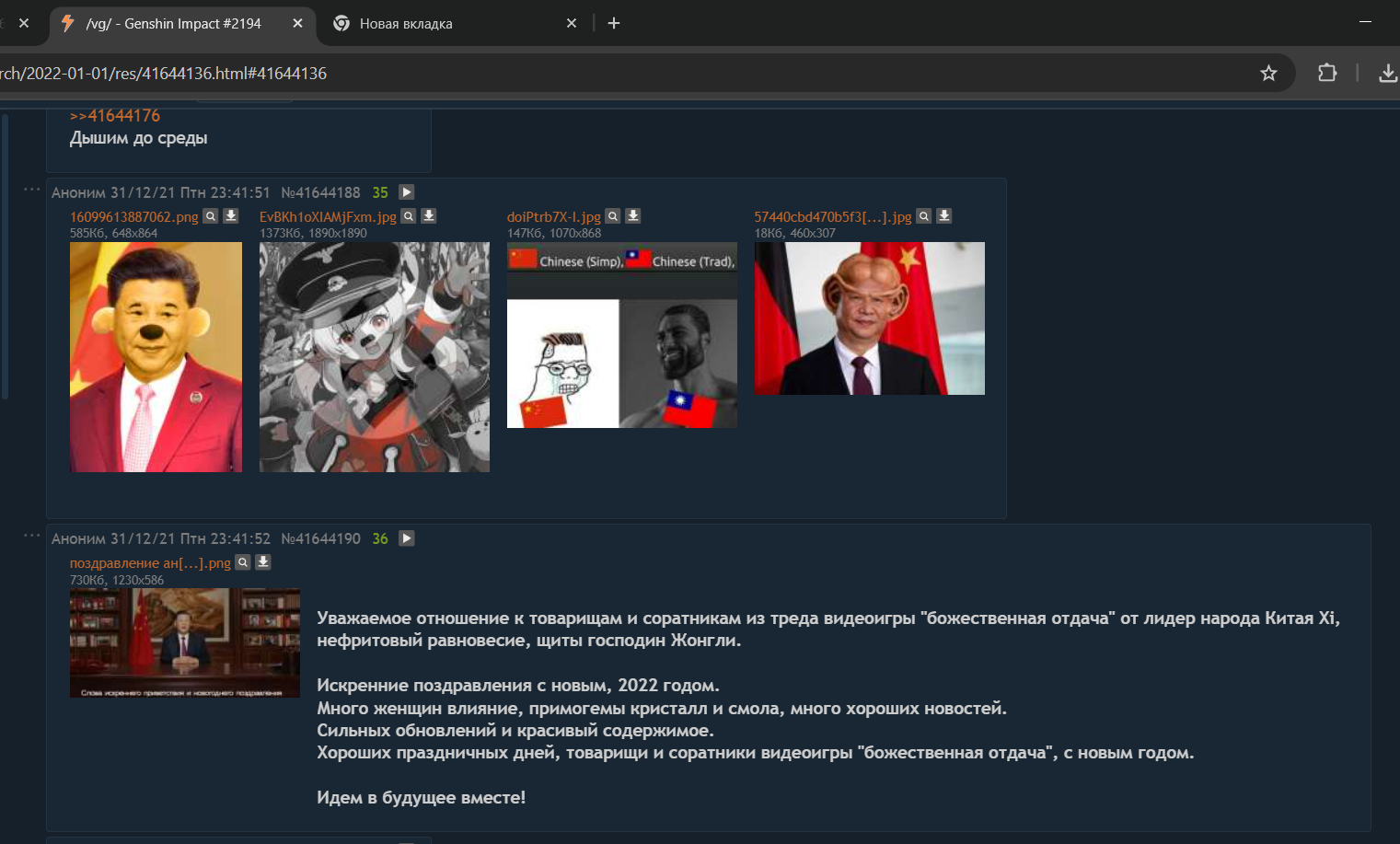Expand the 57440cbd470b5f3[...].jpg thumbnail
The height and width of the screenshot is (844, 1400).
(x=870, y=318)
